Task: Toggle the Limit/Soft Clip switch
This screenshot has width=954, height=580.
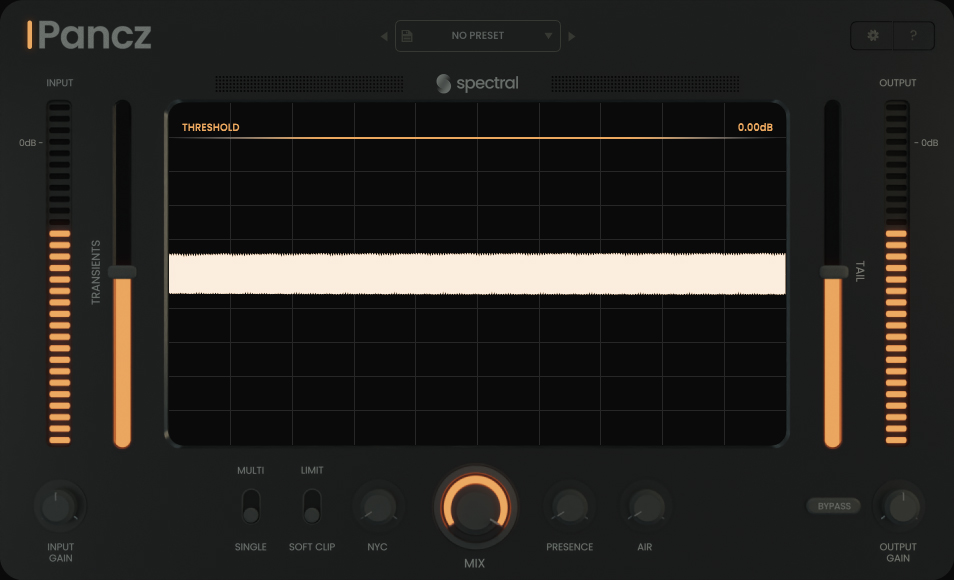Action: 312,506
